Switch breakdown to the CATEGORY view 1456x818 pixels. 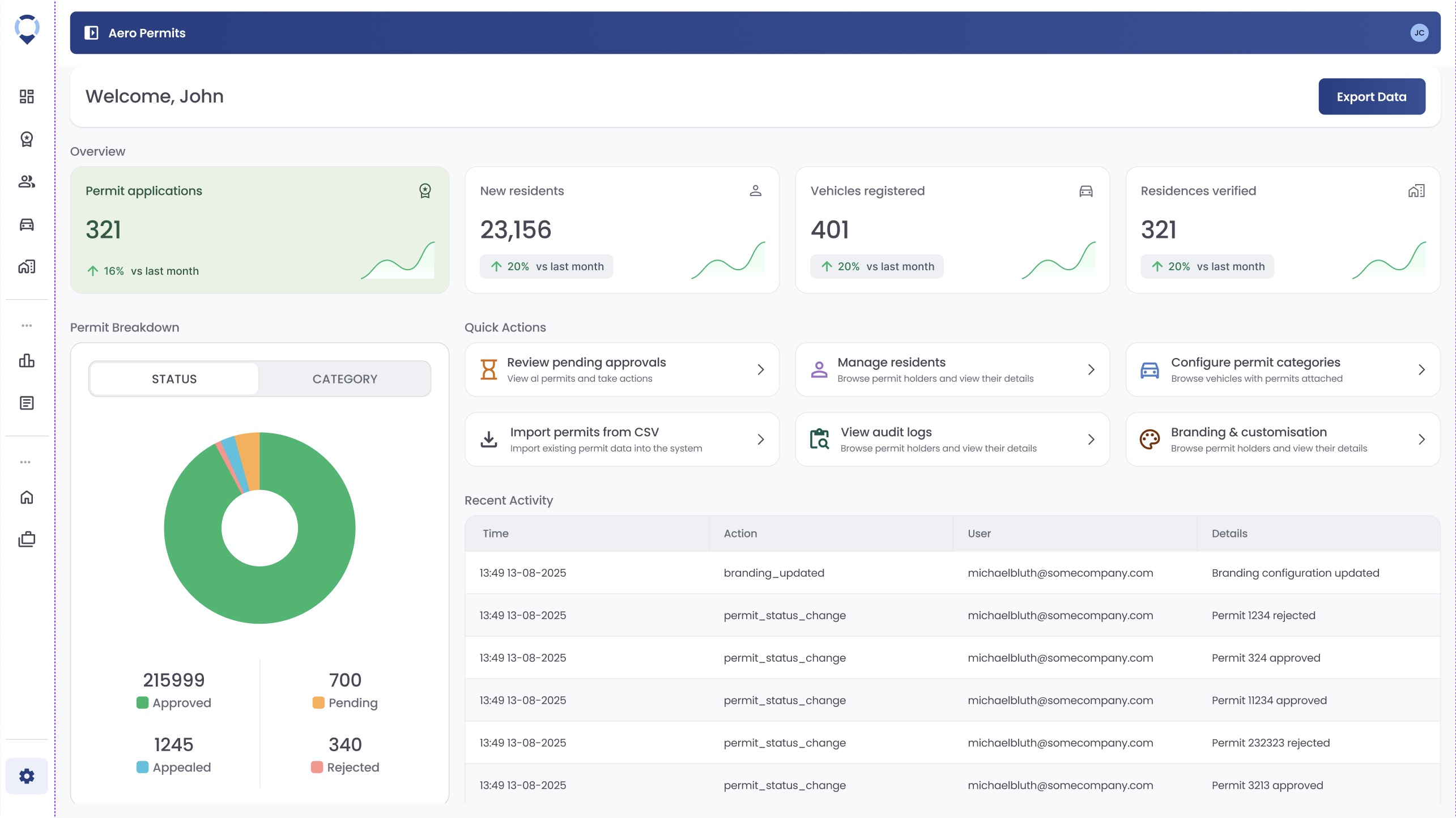pos(344,379)
